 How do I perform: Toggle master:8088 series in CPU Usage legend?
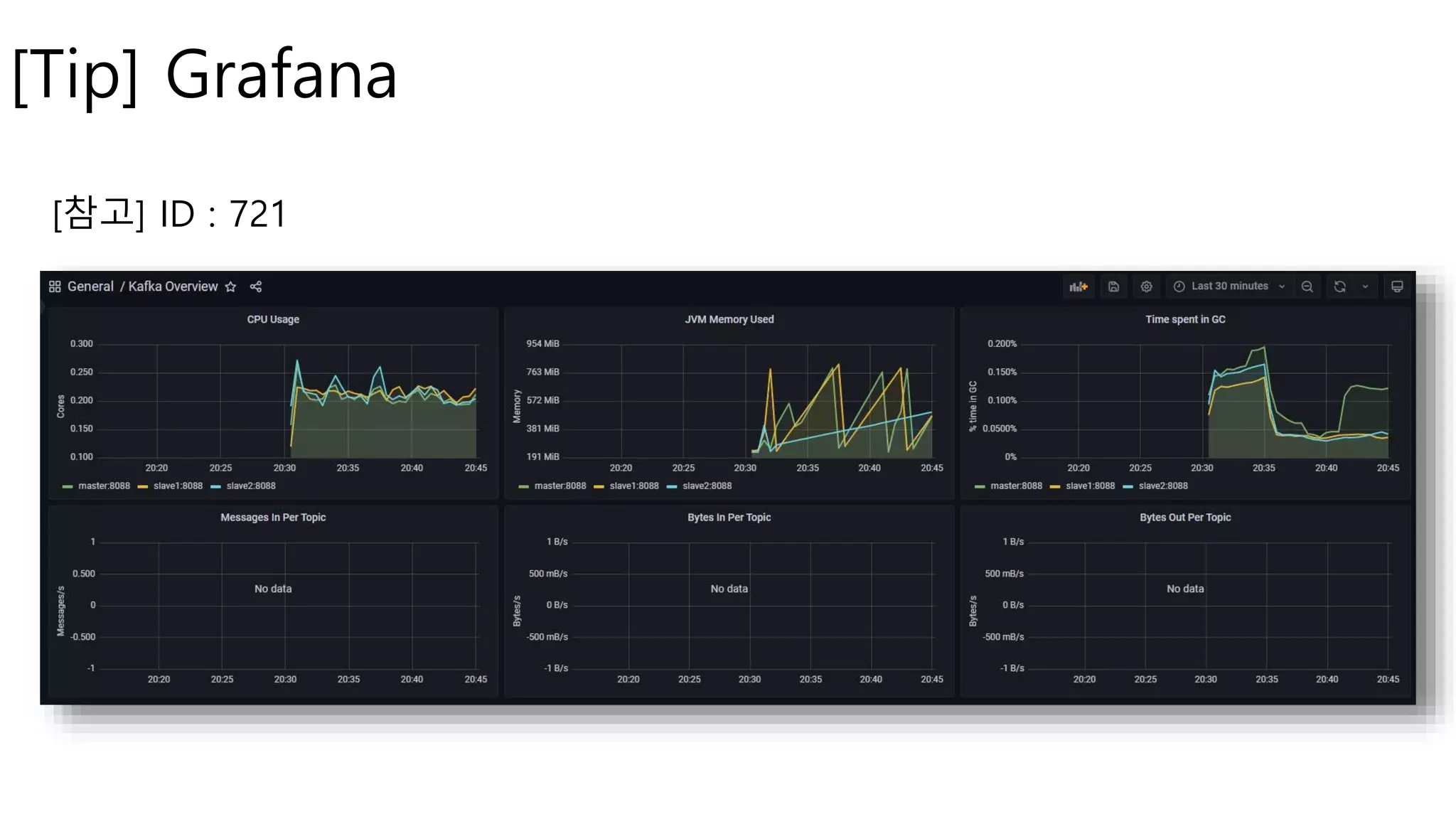coord(104,486)
